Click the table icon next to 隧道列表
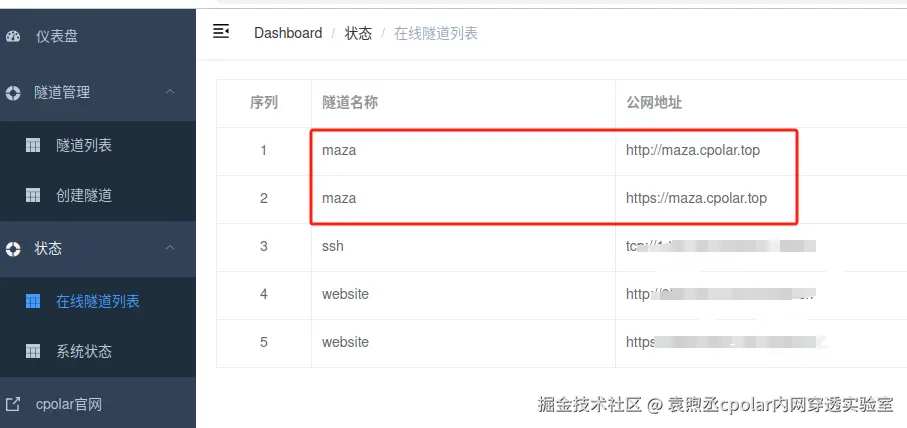 point(33,145)
